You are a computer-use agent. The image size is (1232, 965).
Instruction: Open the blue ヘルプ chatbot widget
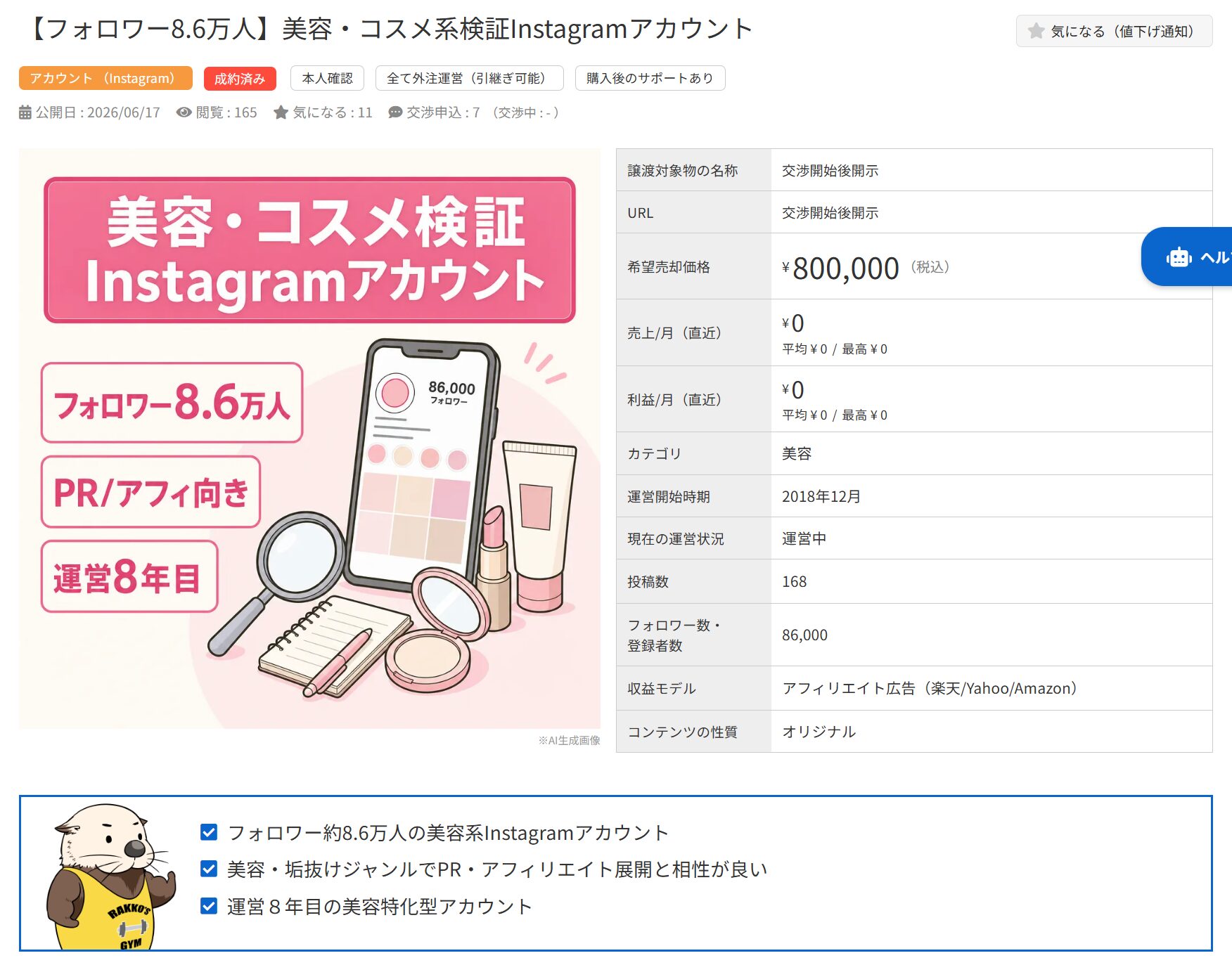pyautogui.click(x=1188, y=257)
